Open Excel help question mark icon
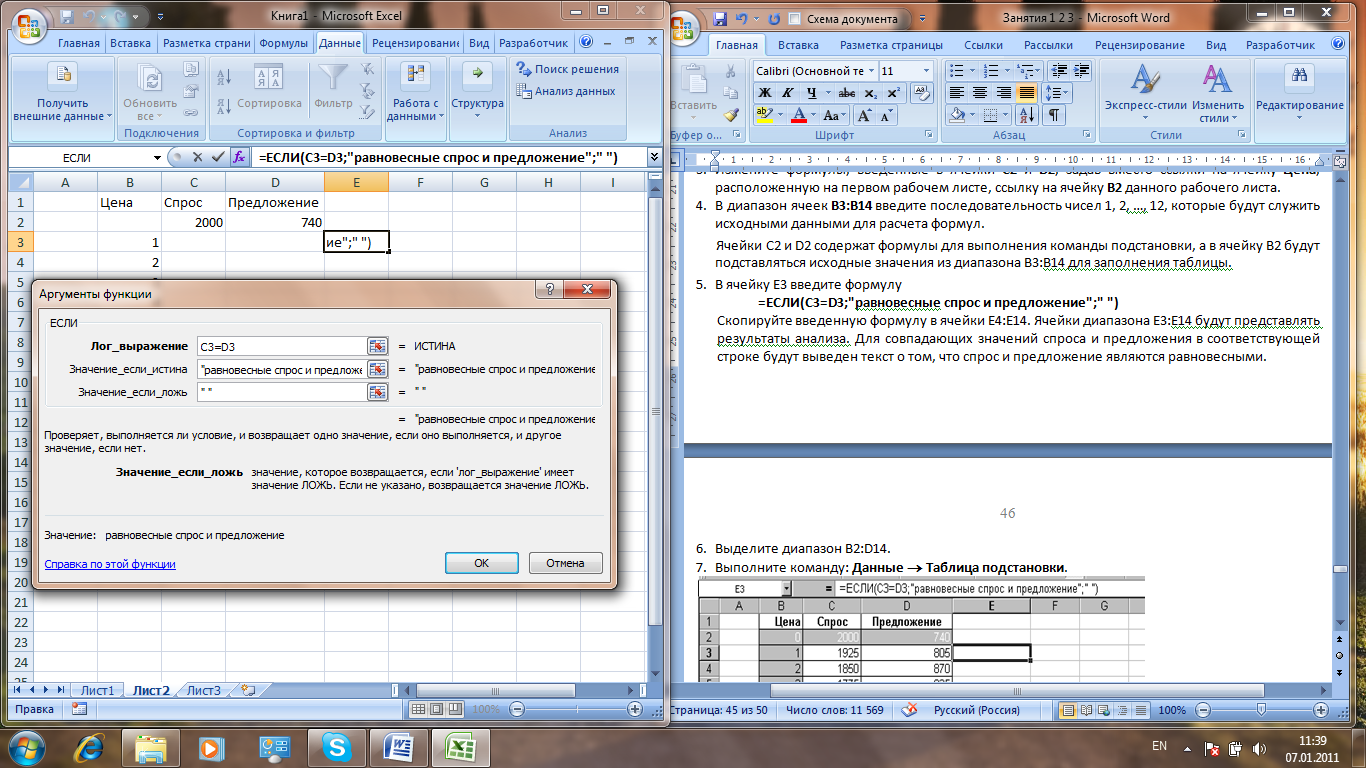Screen dimensions: 1366x768 584,43
